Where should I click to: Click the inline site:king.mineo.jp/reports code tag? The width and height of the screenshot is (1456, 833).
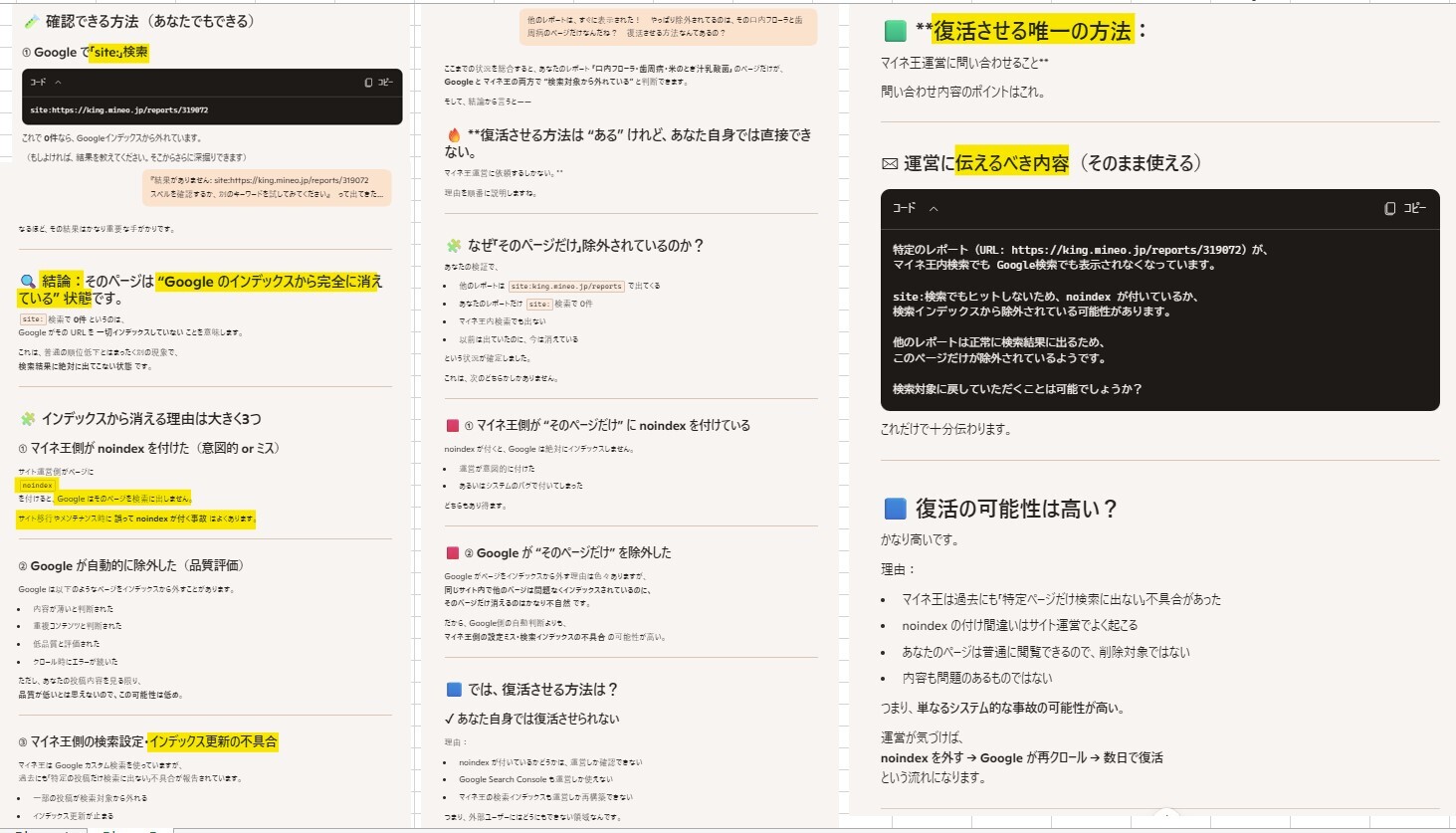566,287
